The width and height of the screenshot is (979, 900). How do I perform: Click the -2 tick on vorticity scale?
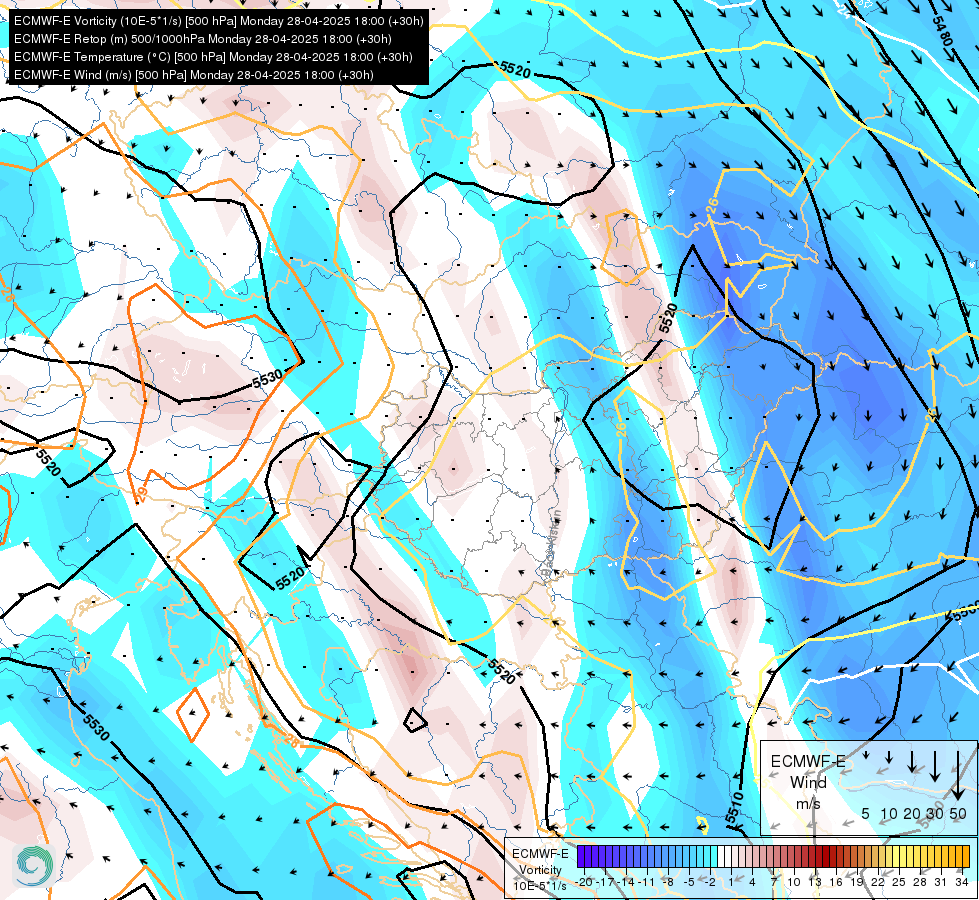(x=710, y=882)
